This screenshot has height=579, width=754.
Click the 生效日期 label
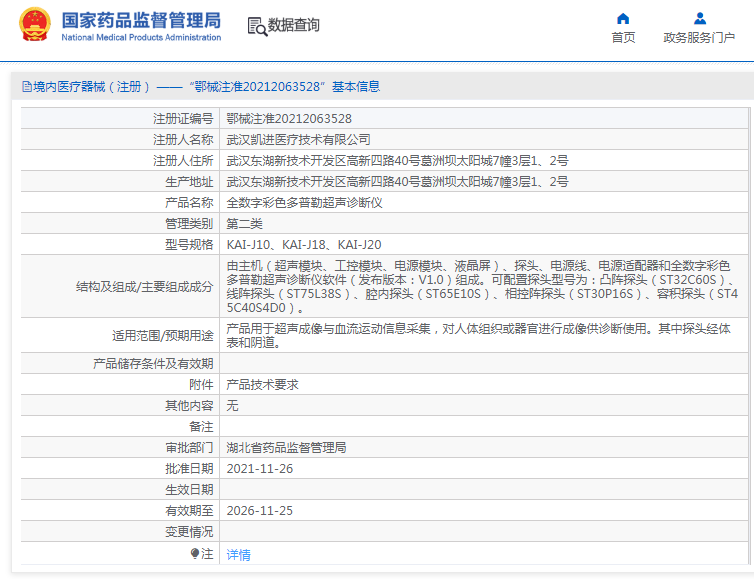click(x=189, y=490)
